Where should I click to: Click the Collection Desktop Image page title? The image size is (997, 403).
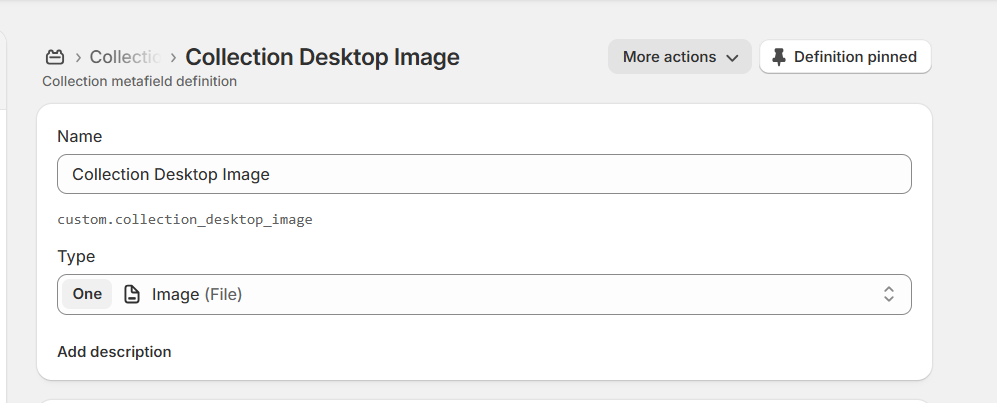click(322, 57)
